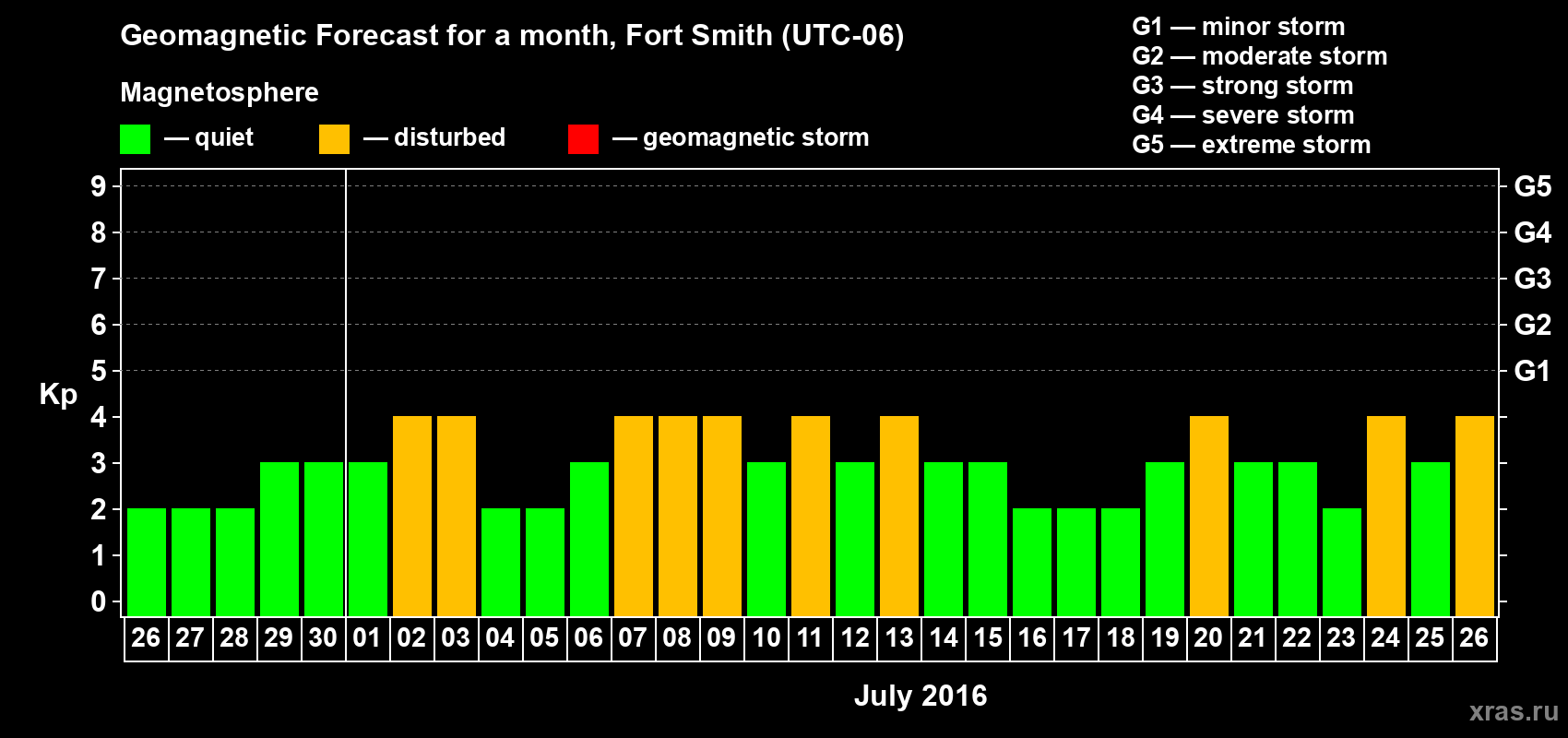
Task: Select the orange bar above date 07
Action: click(x=634, y=516)
